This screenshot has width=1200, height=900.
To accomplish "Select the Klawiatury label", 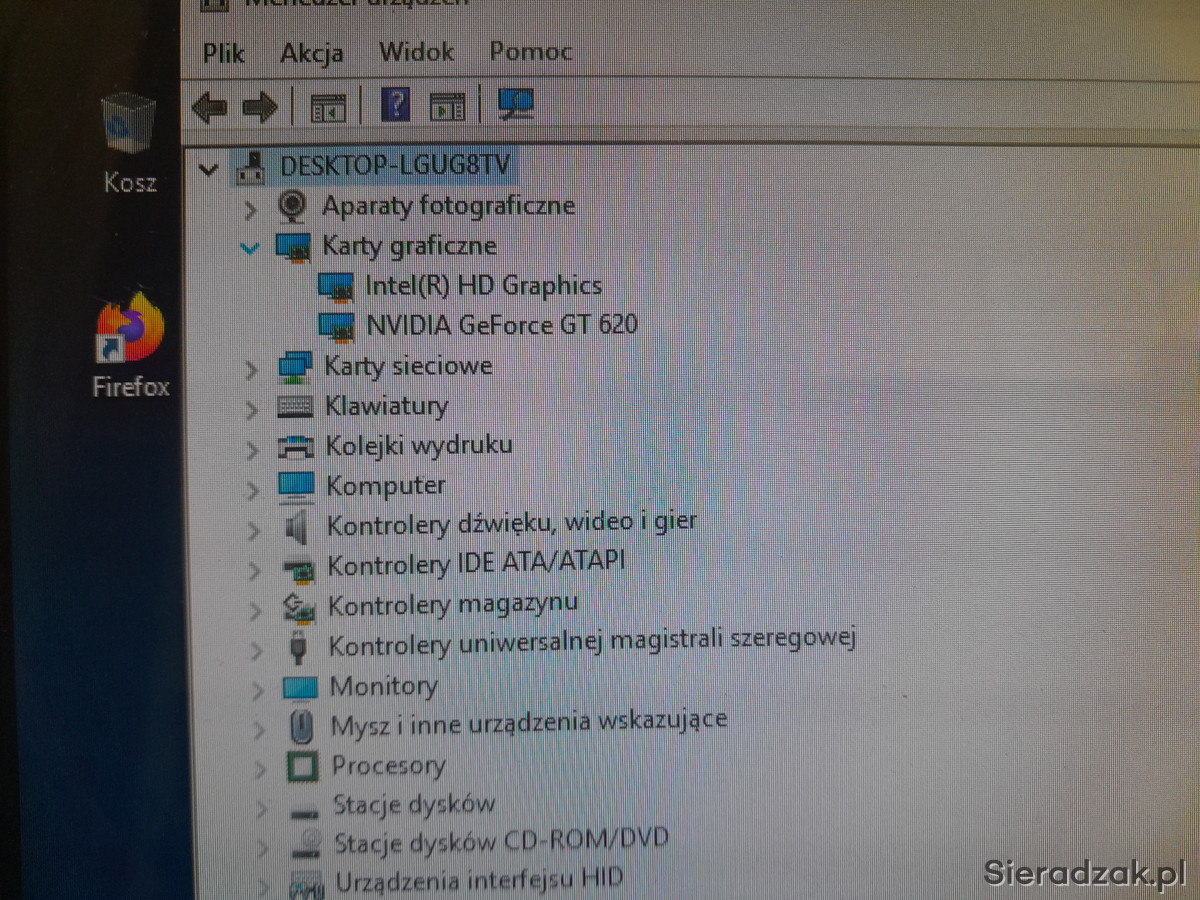I will [387, 406].
